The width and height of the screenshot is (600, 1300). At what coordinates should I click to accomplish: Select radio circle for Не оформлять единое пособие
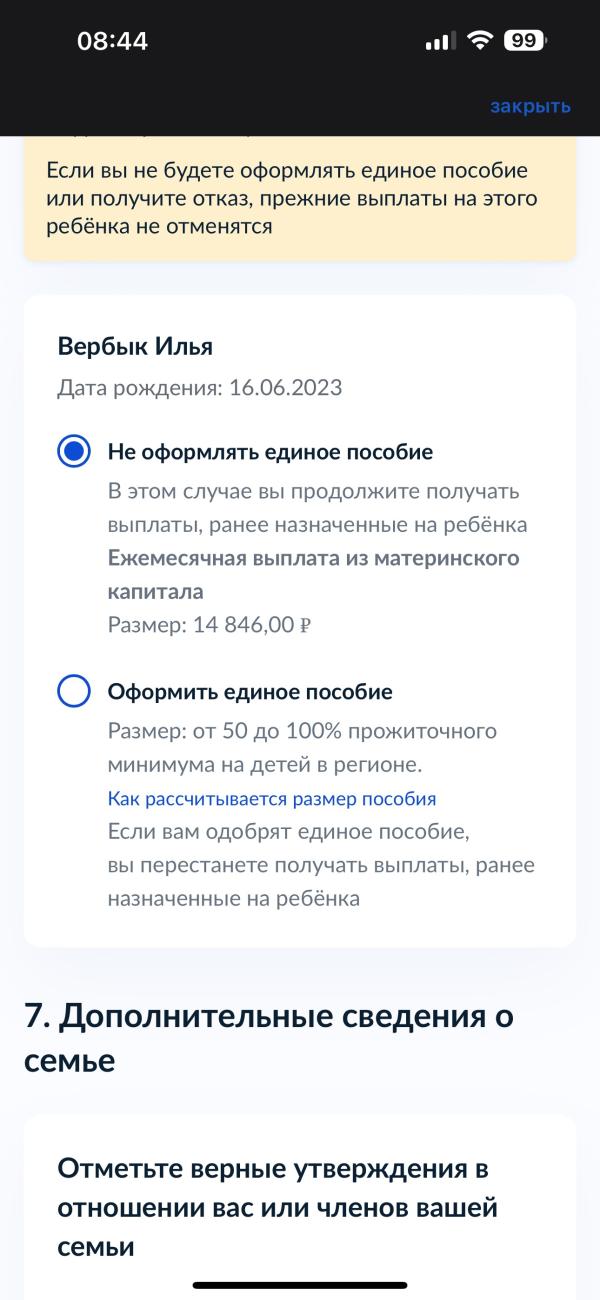[75, 452]
